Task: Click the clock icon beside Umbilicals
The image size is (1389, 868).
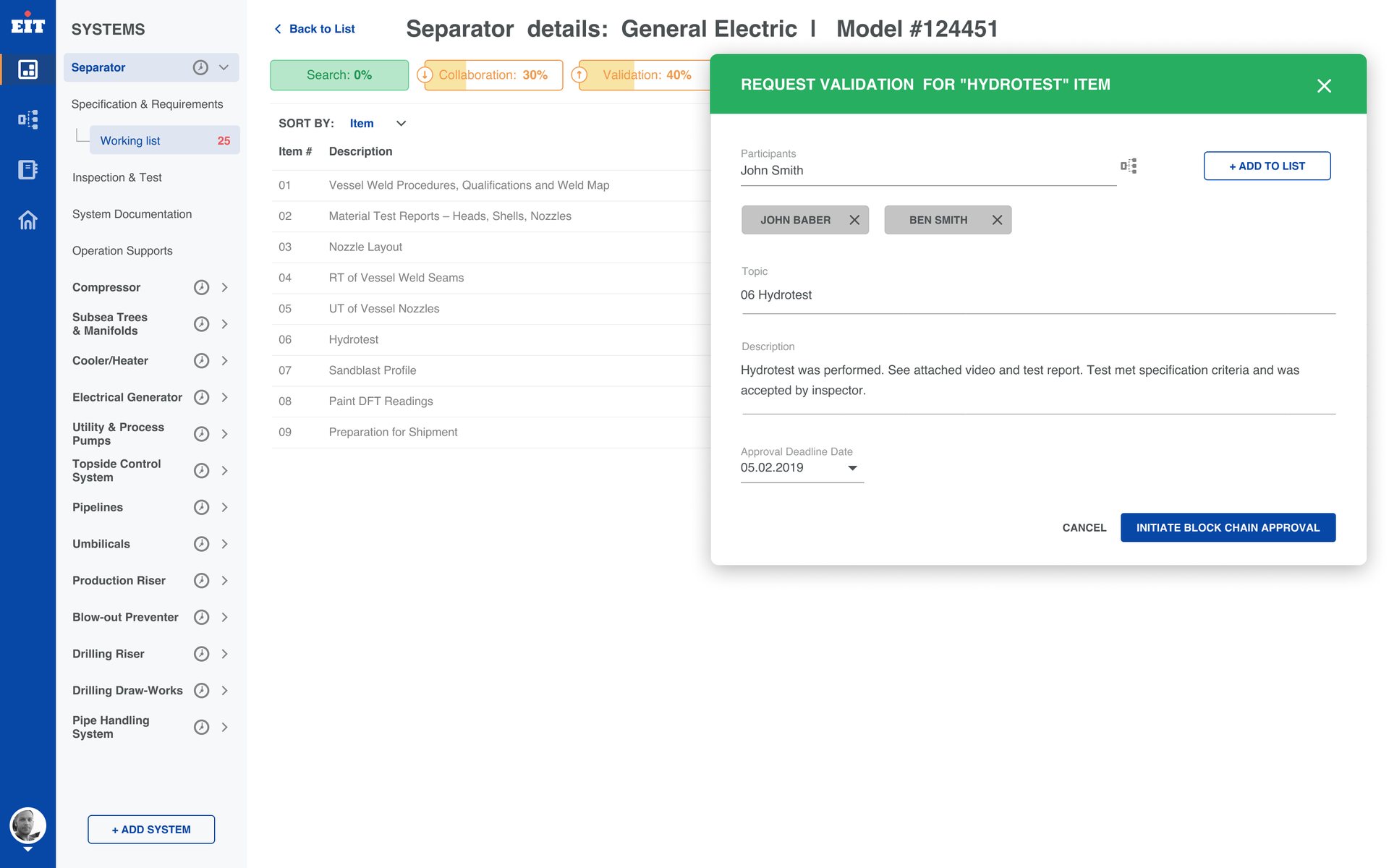Action: click(x=201, y=544)
